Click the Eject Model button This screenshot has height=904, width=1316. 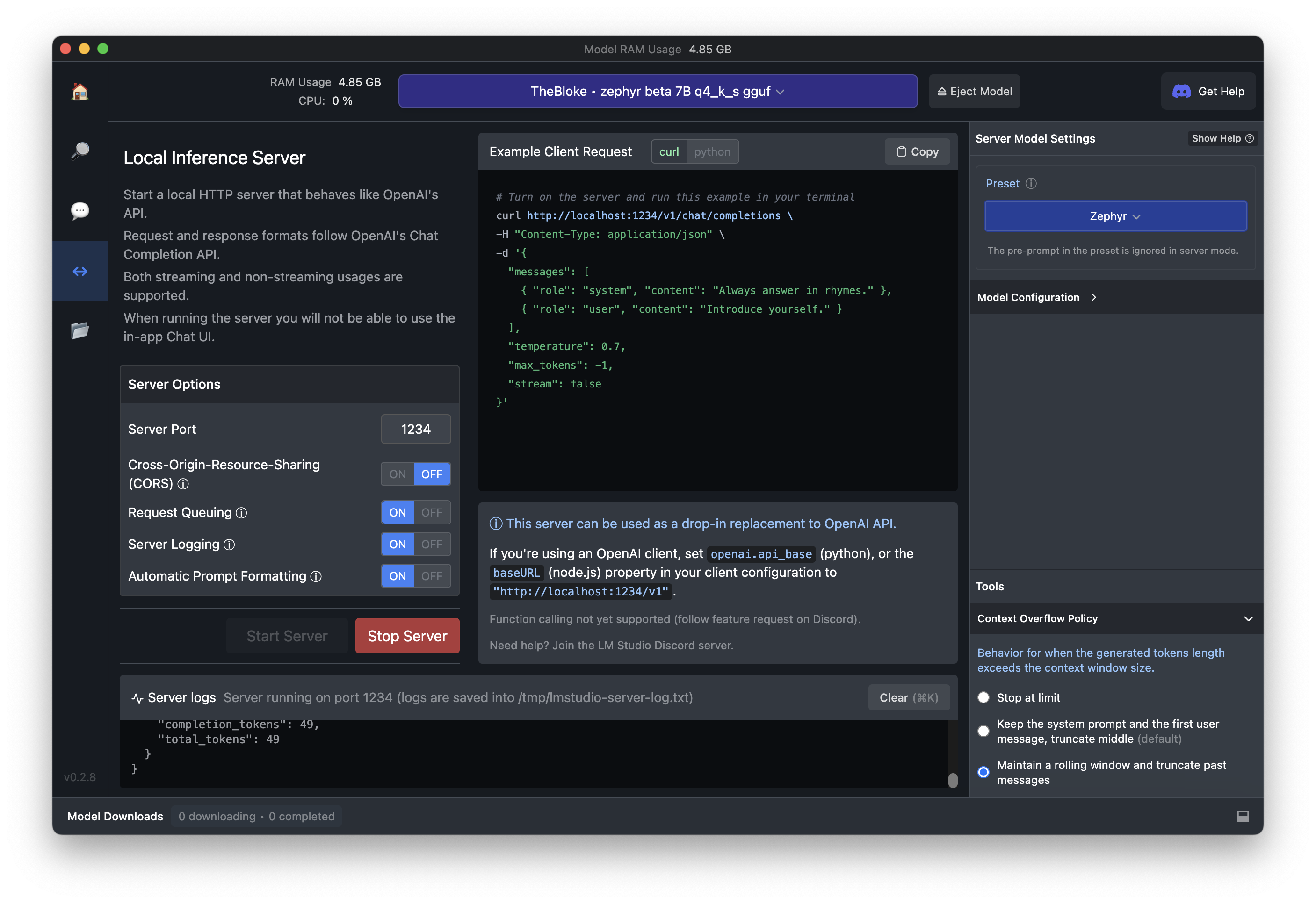click(974, 91)
